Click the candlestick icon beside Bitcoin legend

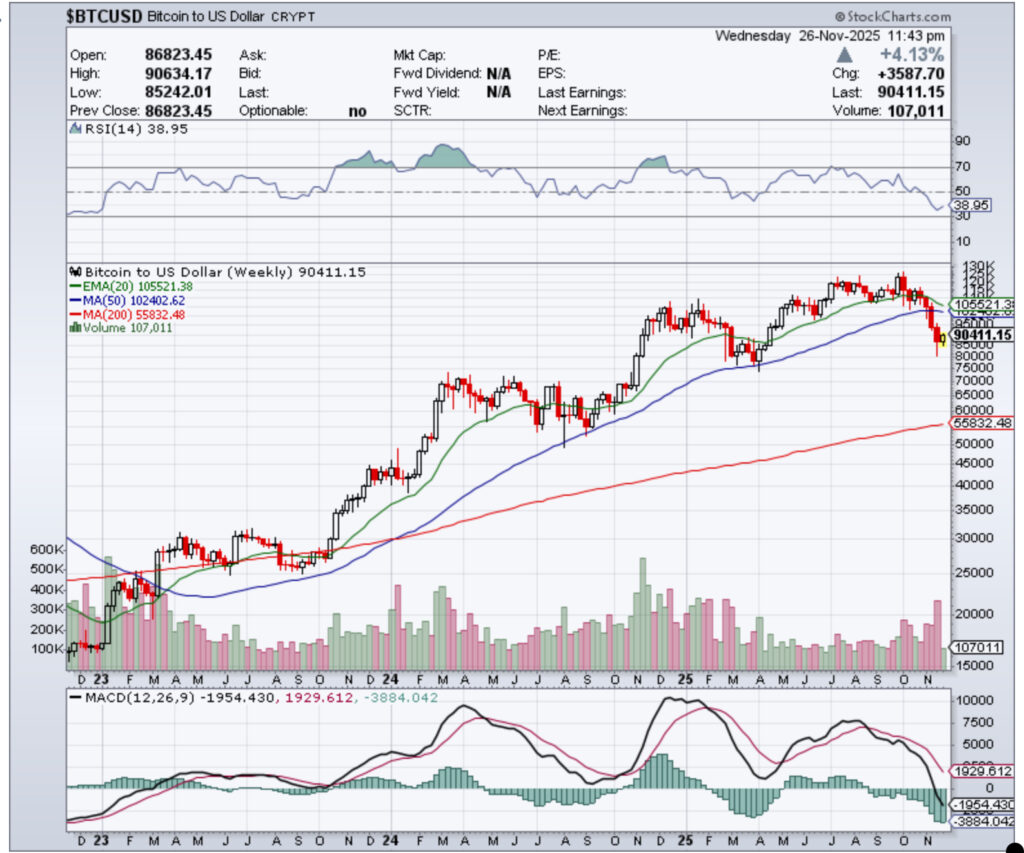point(73,271)
